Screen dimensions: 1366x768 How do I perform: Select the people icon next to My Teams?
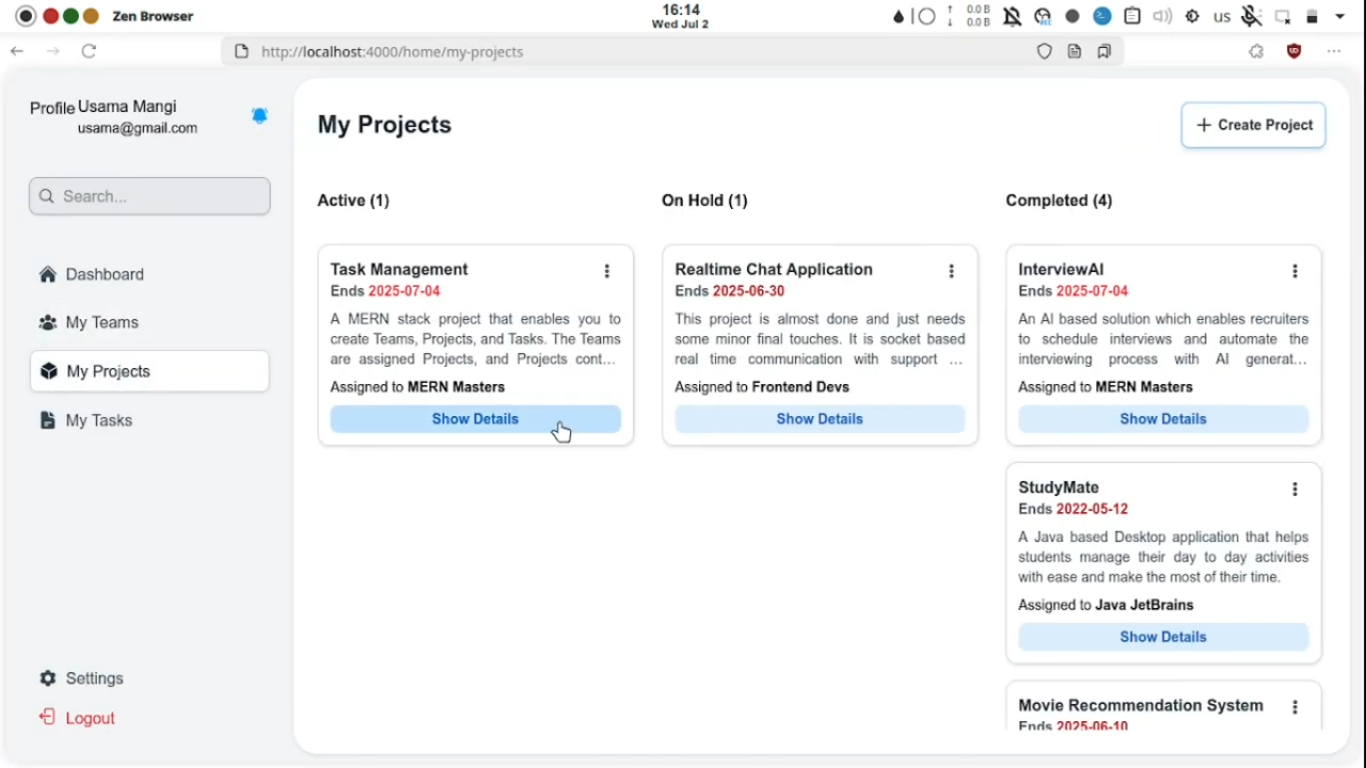(x=47, y=322)
